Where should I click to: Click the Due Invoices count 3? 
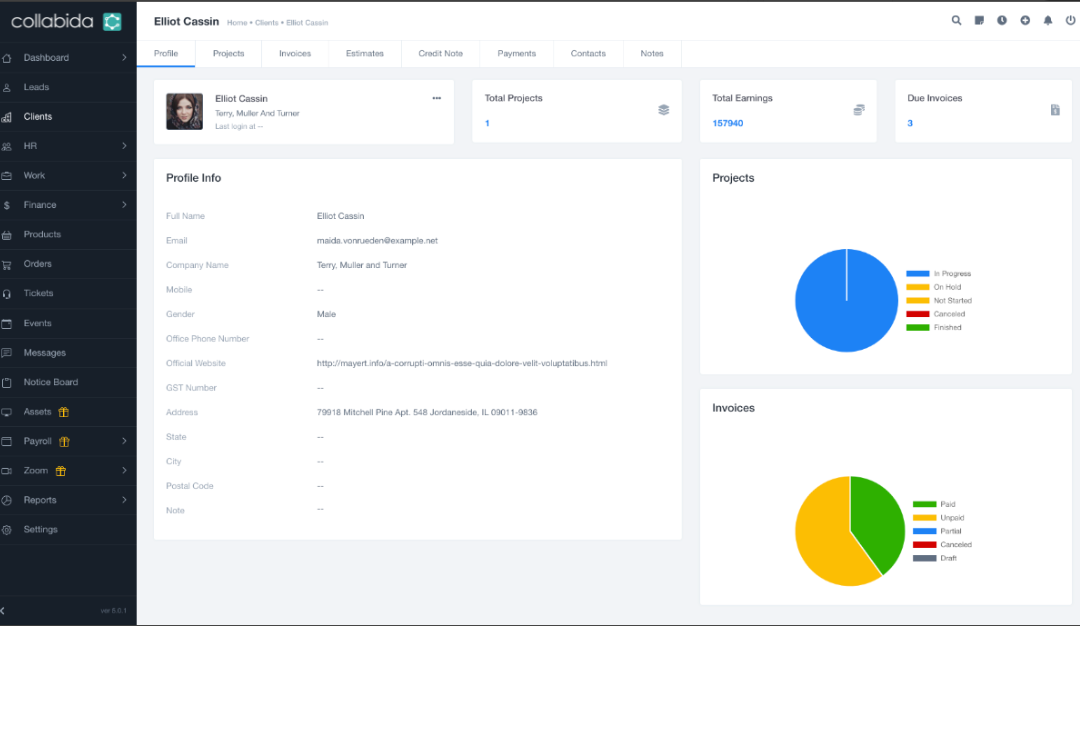910,123
